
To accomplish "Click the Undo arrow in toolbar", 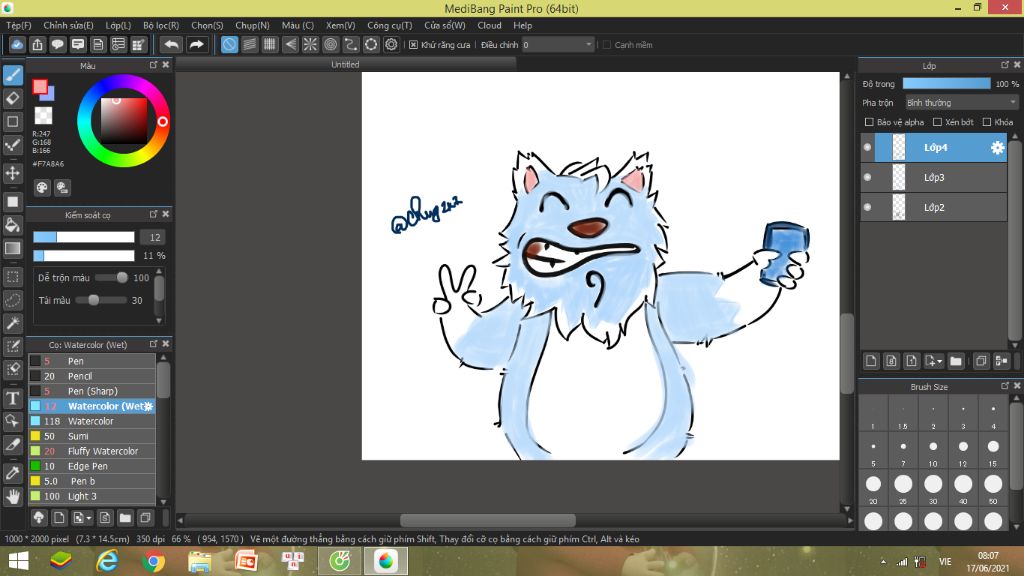I will point(171,44).
